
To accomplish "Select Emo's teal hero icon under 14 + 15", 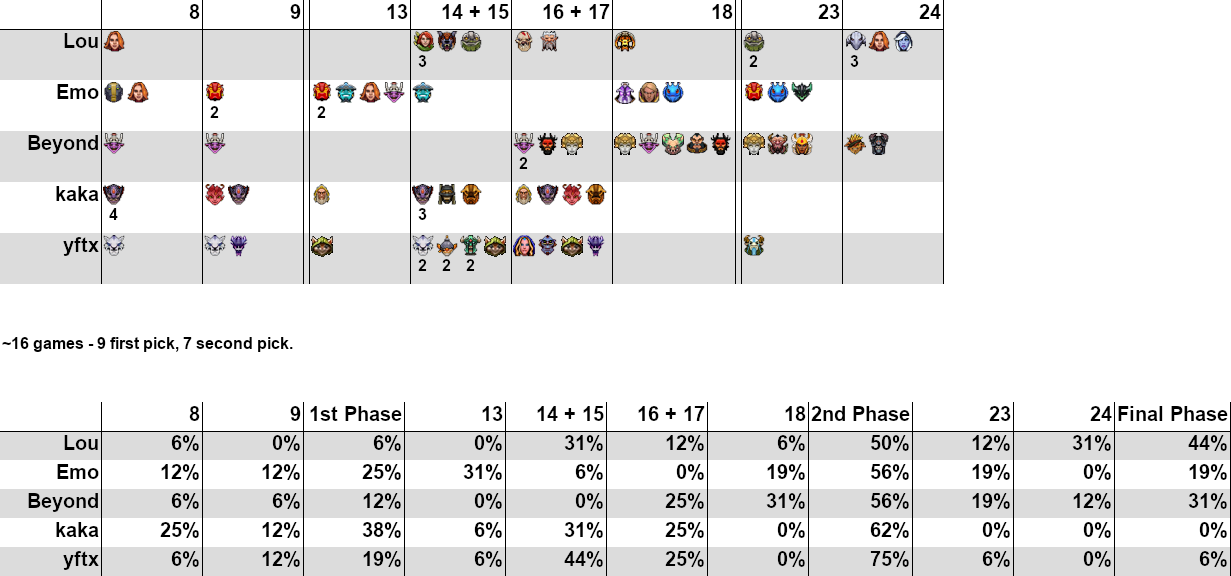I will [423, 93].
